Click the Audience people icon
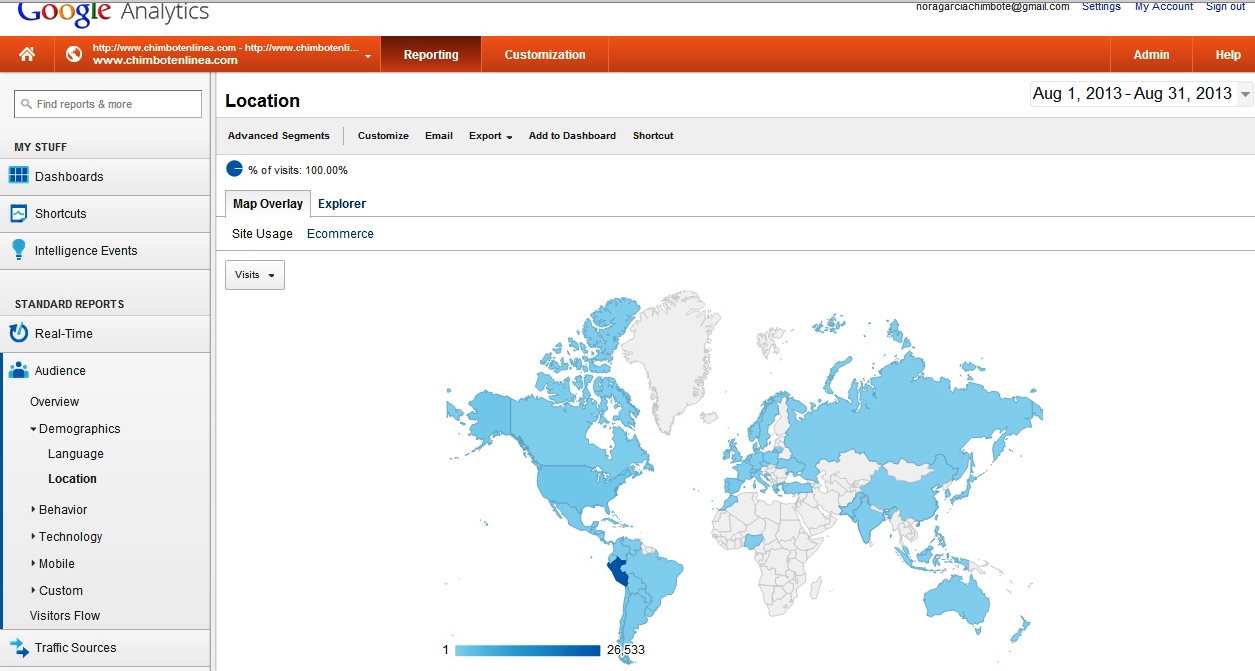Viewport: 1255px width, 671px height. point(18,370)
